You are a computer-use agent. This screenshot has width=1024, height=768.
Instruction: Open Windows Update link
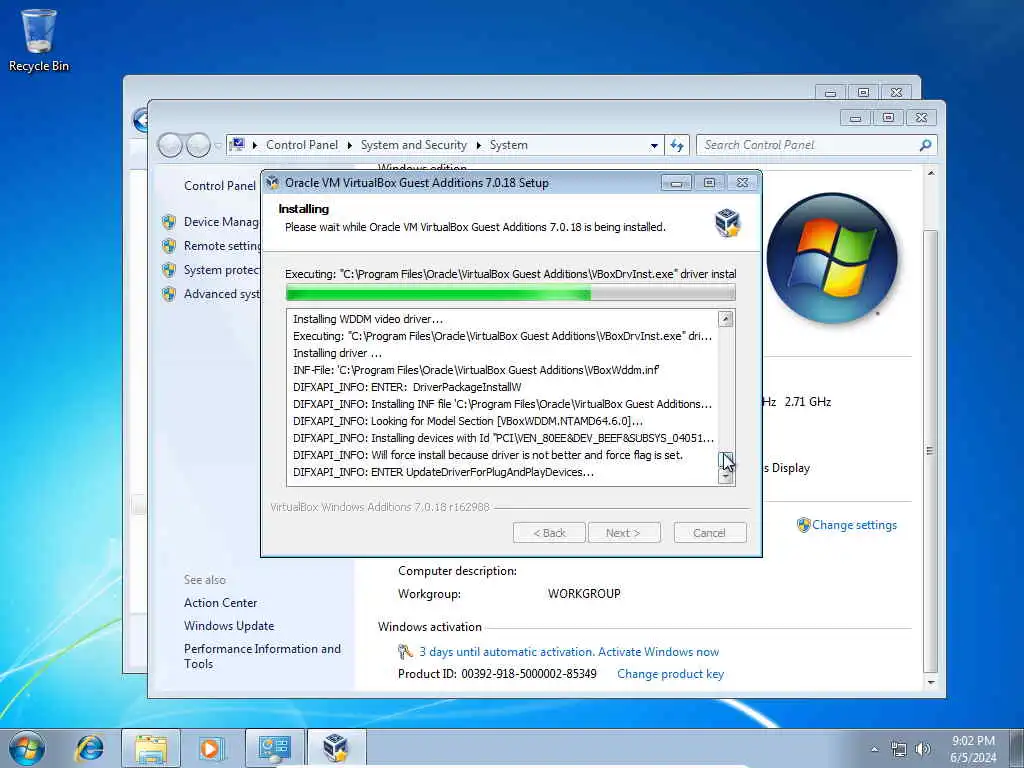pos(229,626)
